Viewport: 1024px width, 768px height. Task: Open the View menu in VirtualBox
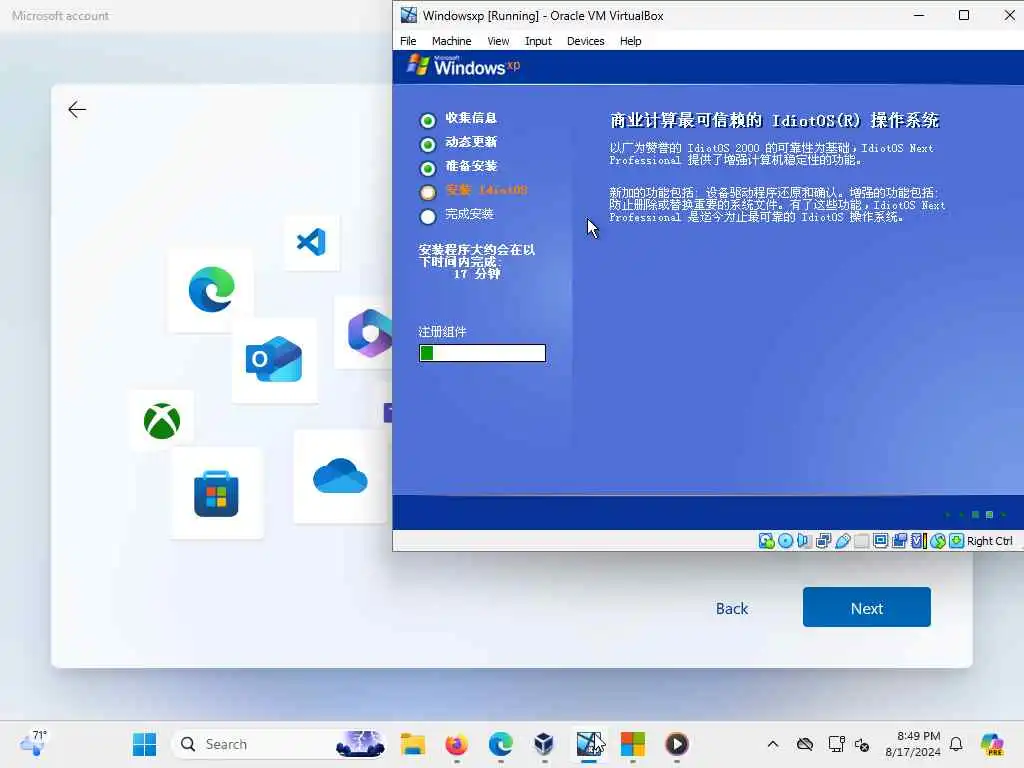(x=498, y=40)
